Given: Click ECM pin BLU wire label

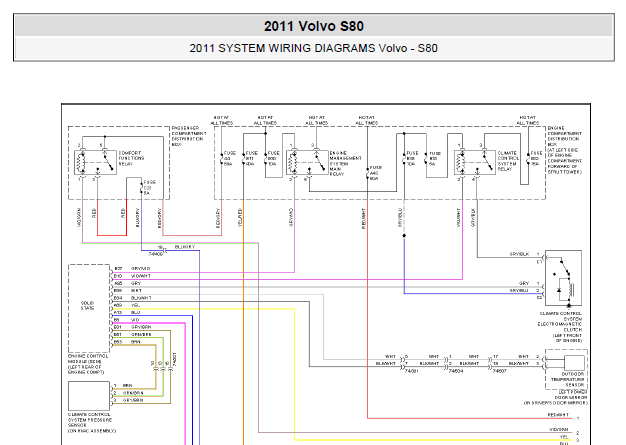Looking at the screenshot, I should point(135,312).
